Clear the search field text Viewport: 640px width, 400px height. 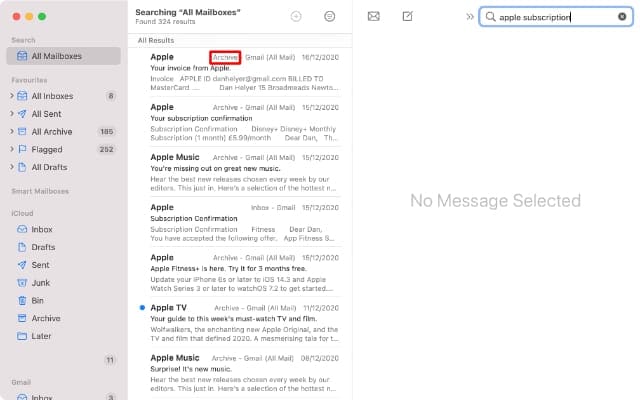click(622, 17)
